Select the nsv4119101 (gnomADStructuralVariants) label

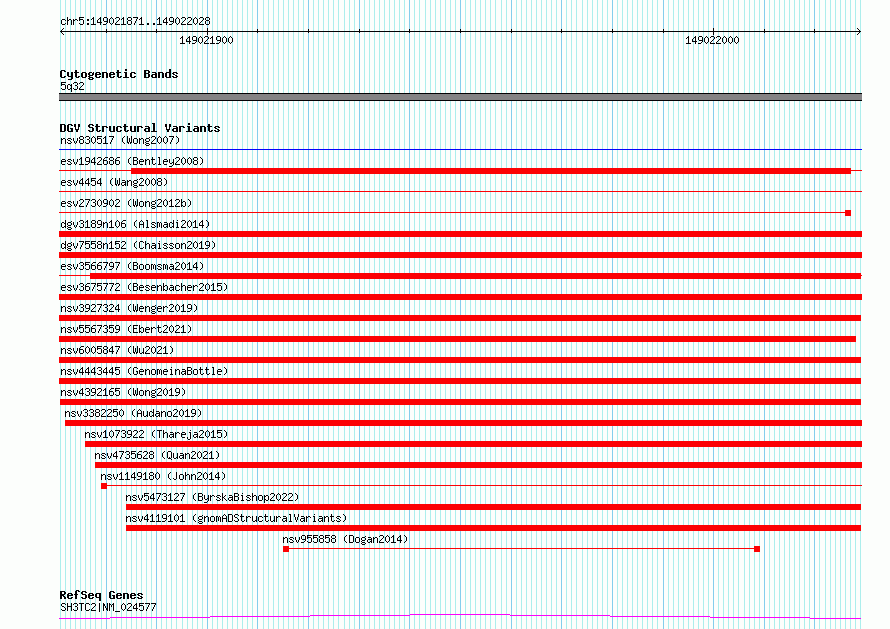pos(236,518)
